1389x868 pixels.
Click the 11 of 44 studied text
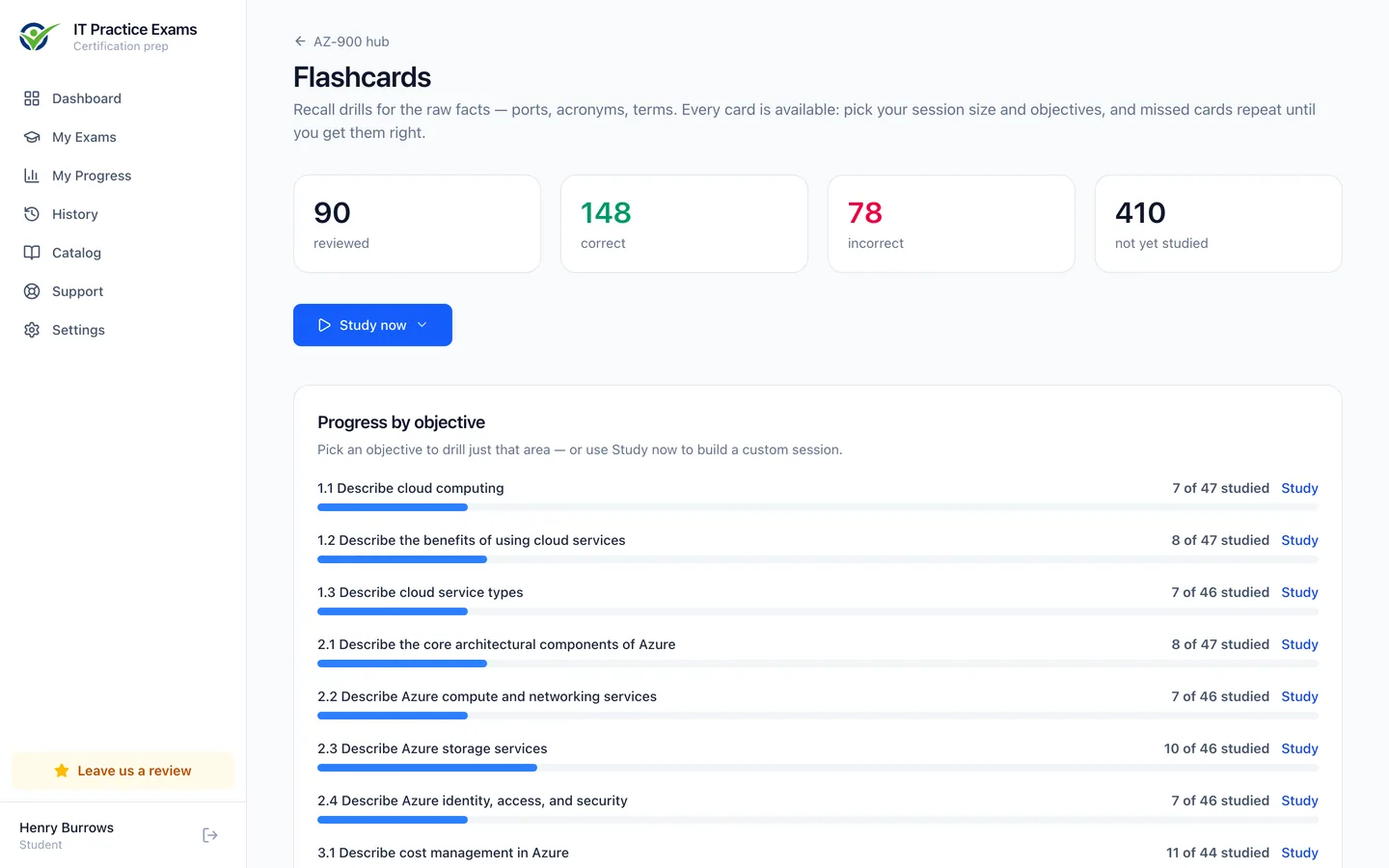(1217, 853)
